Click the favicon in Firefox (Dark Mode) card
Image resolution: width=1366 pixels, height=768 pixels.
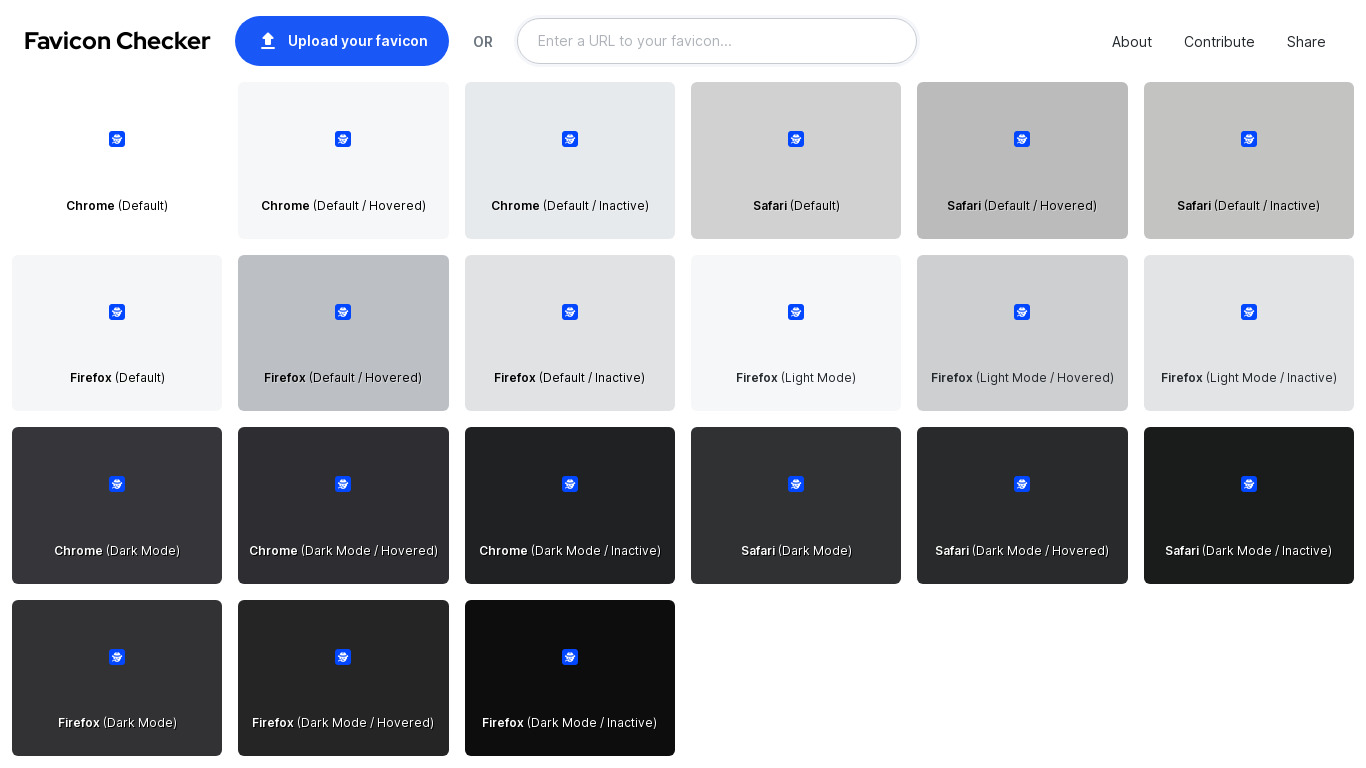[117, 657]
